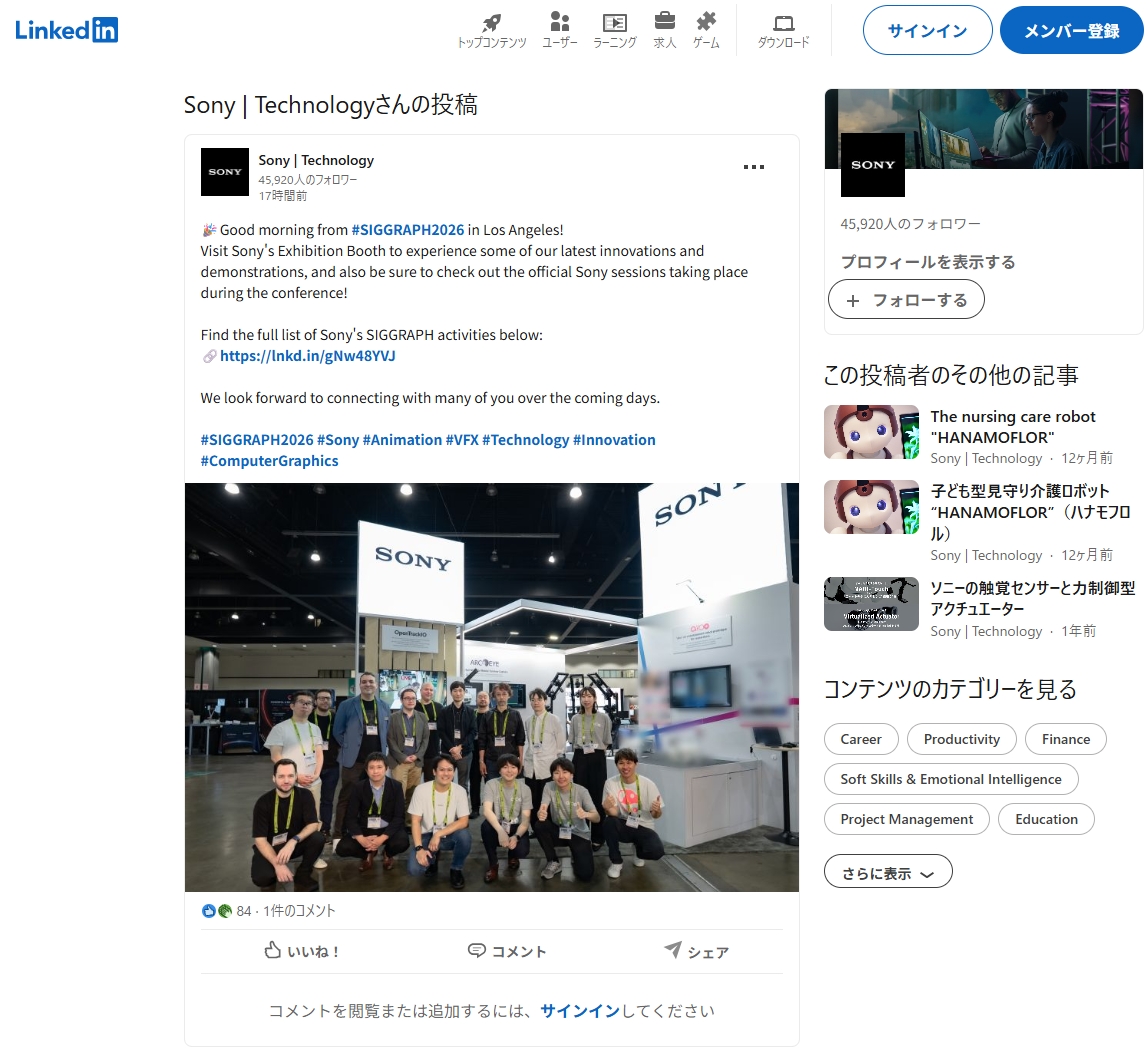
Task: Open ソニーの触覚センサー article
Action: click(1033, 598)
